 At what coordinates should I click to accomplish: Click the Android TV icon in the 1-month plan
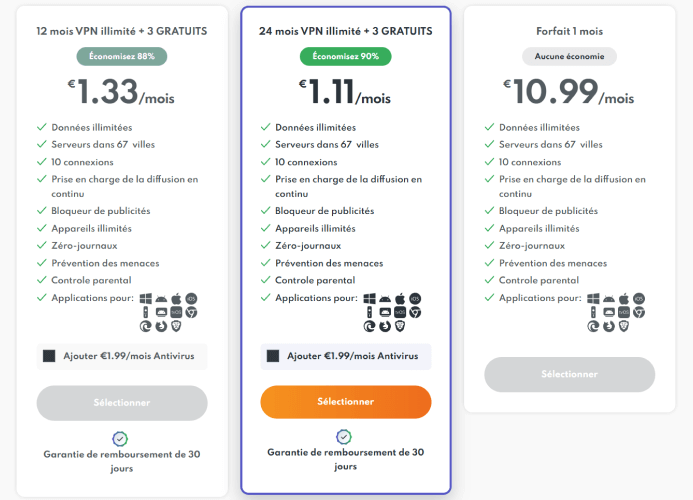(x=609, y=313)
